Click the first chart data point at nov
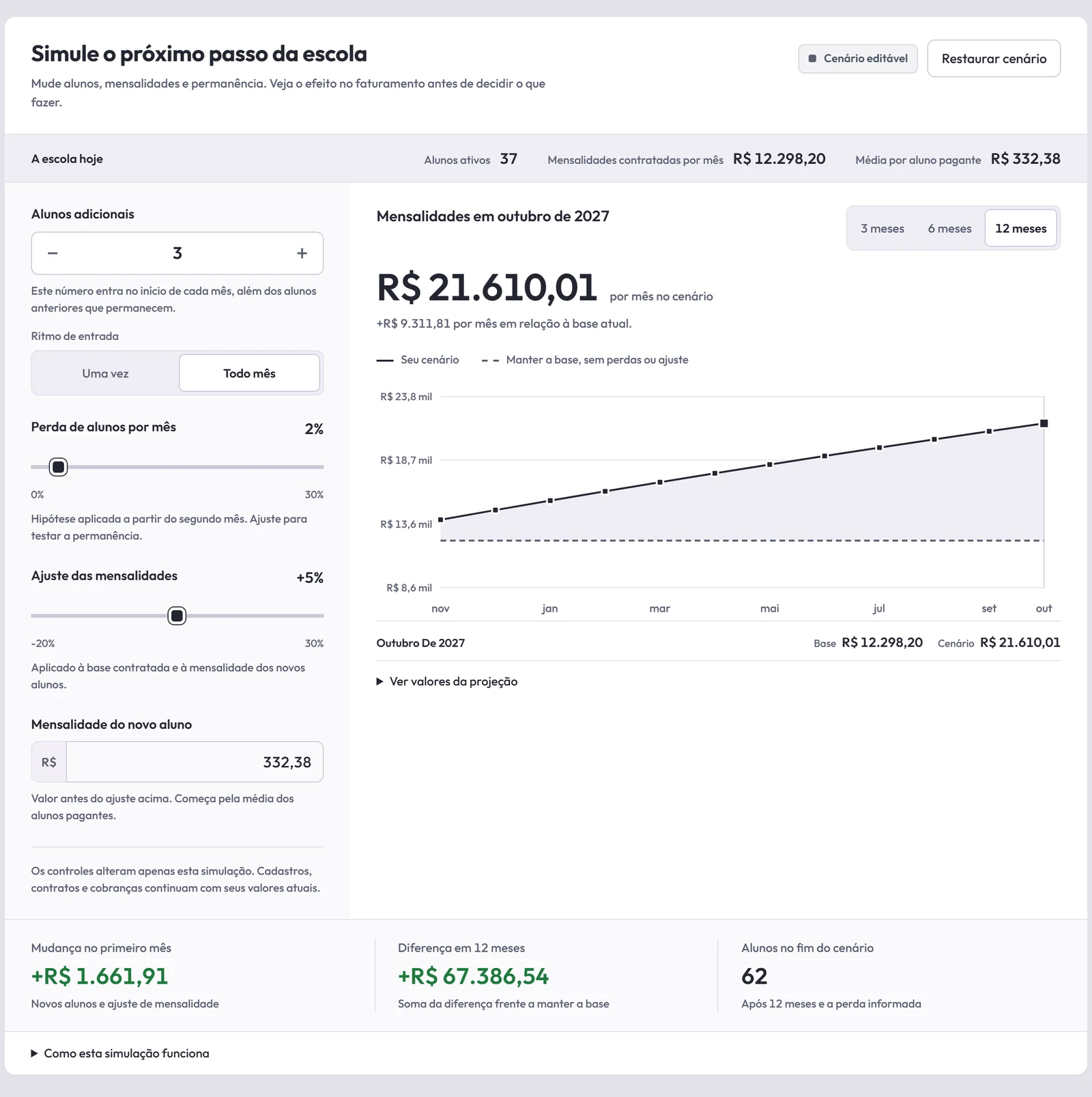This screenshot has width=1092, height=1097. point(441,519)
